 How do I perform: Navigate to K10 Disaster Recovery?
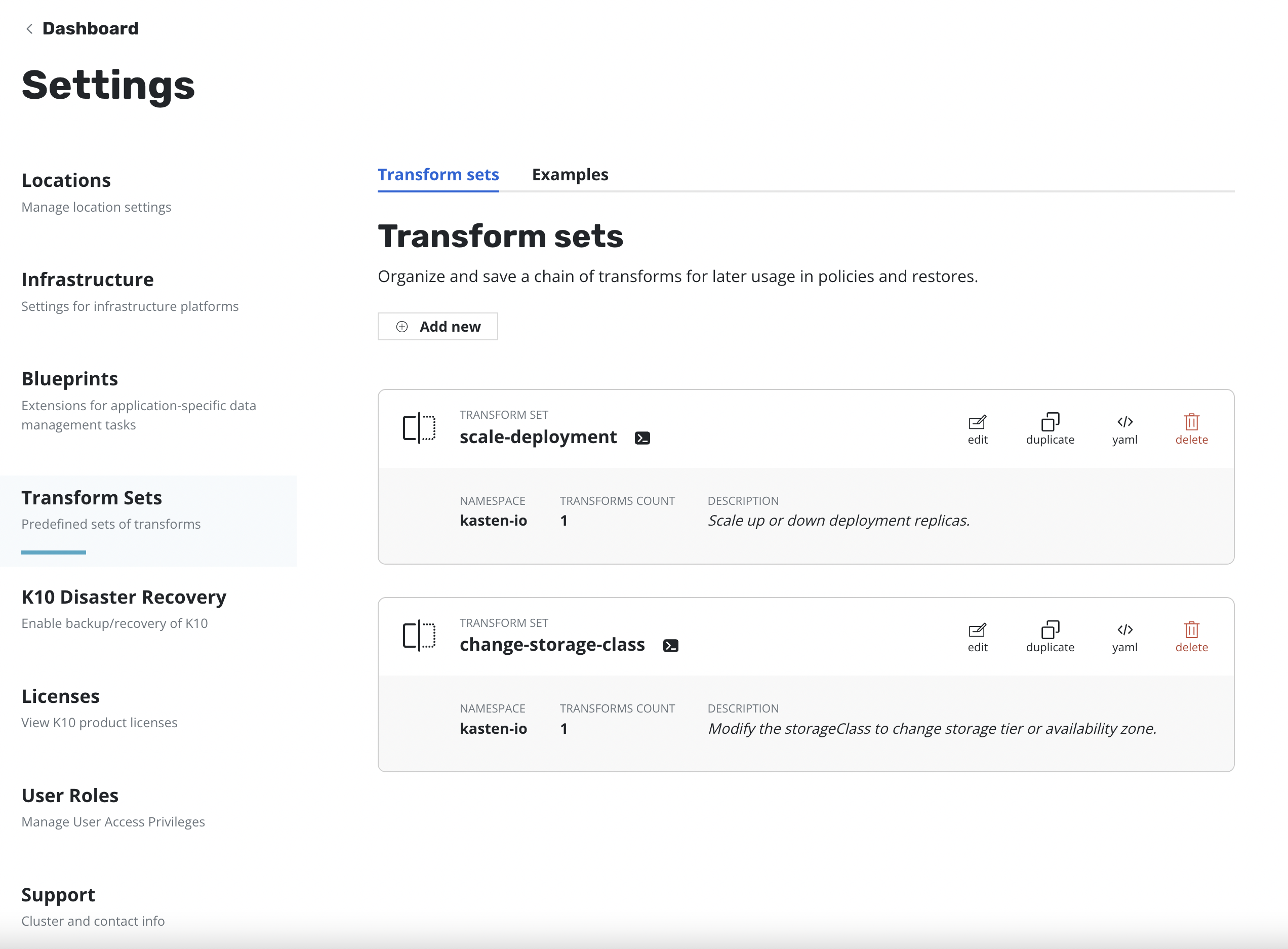[124, 598]
